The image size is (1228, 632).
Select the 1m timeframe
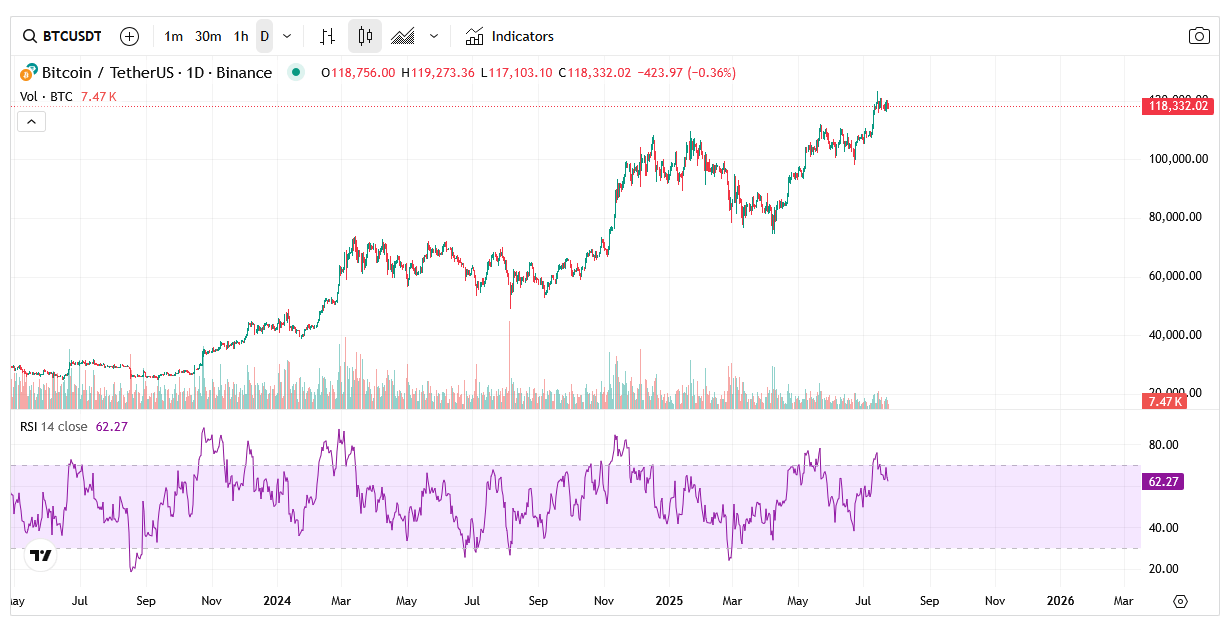pyautogui.click(x=174, y=36)
